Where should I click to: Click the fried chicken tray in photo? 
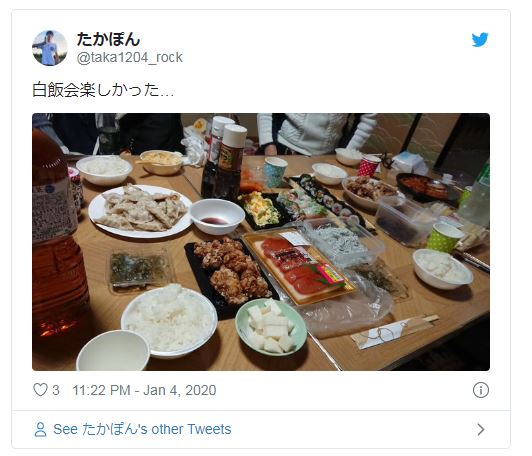[231, 271]
